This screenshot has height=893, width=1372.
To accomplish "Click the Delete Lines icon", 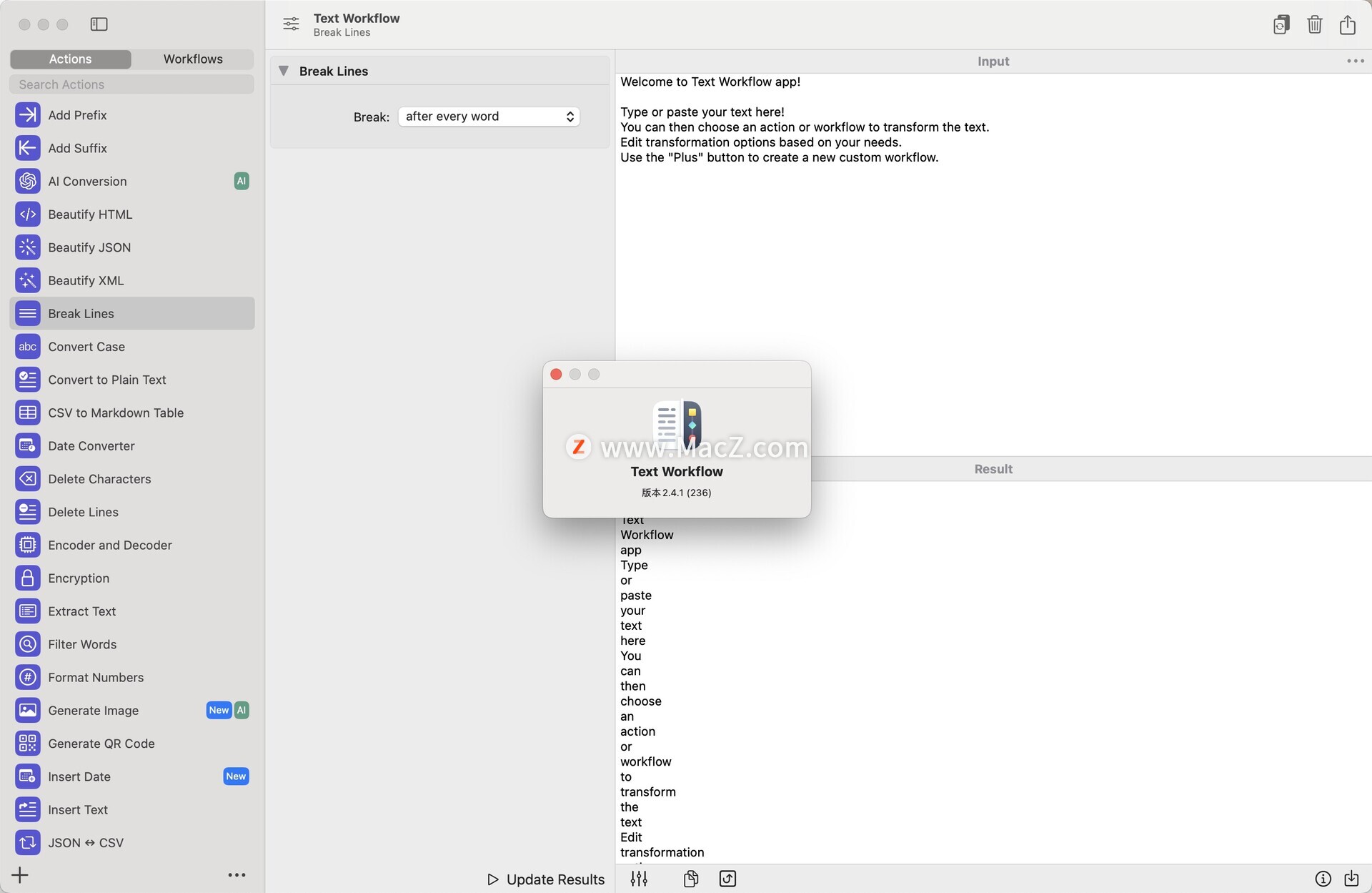I will click(27, 512).
